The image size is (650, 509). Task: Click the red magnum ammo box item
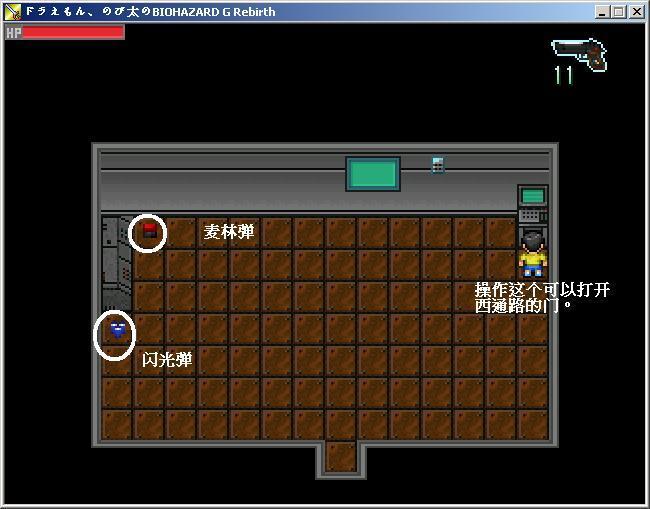click(x=150, y=230)
